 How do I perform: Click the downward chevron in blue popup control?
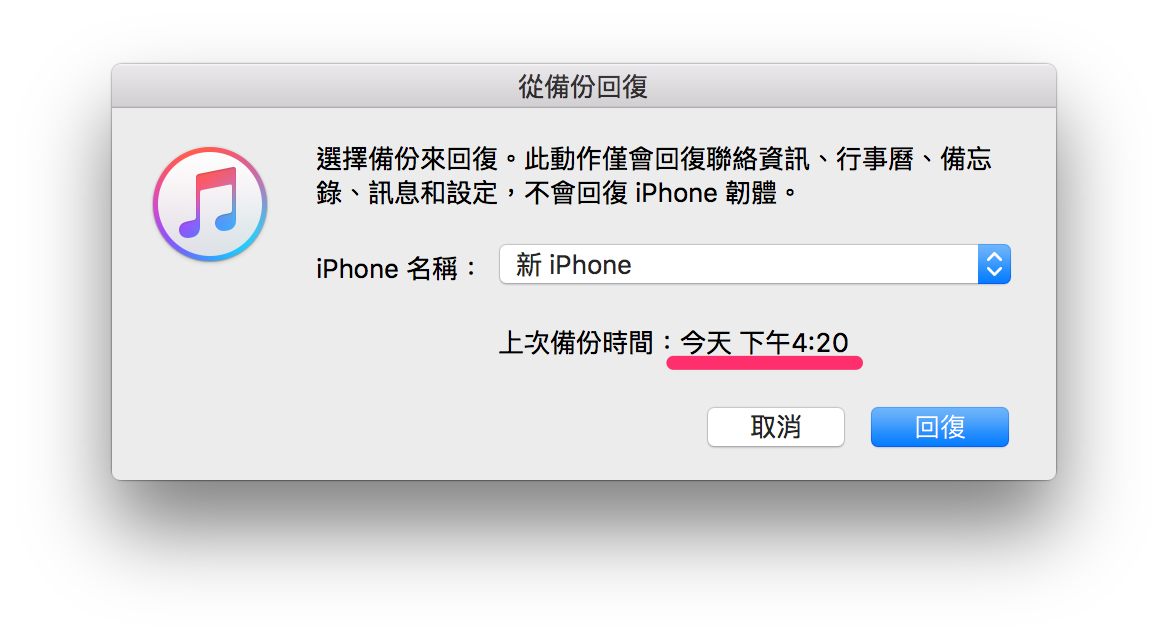[994, 272]
